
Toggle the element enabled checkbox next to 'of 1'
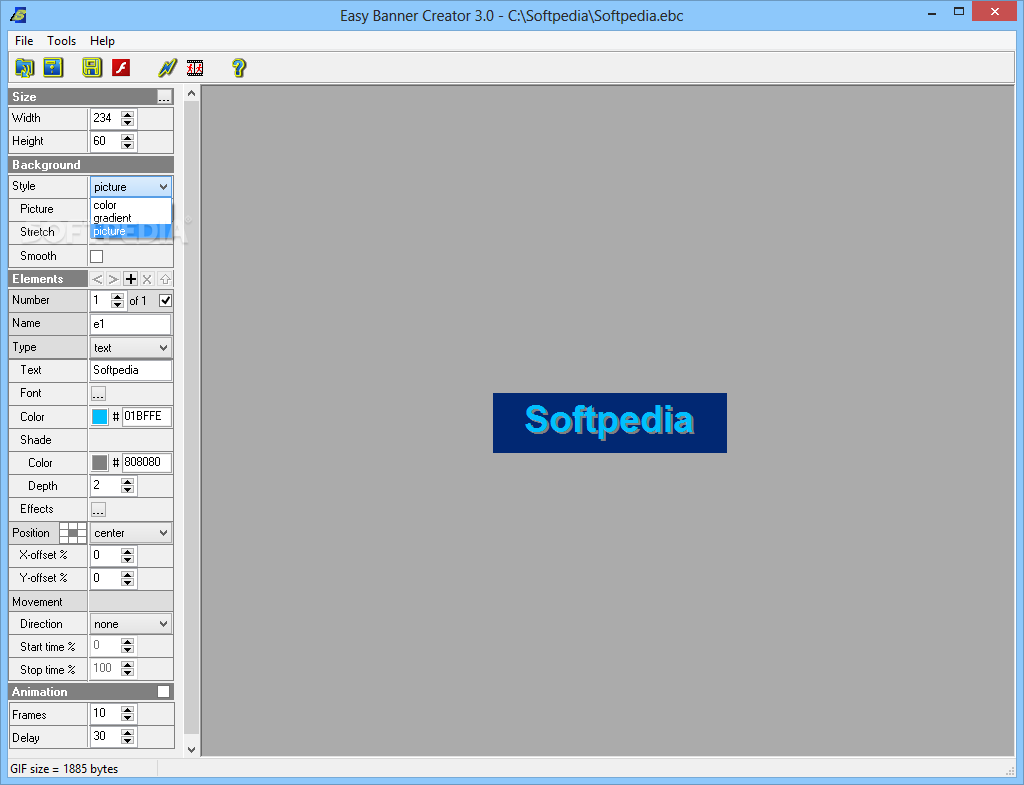165,300
